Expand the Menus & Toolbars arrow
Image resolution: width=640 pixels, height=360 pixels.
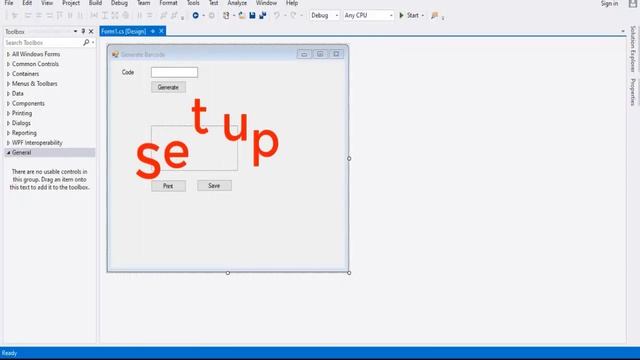(8, 84)
